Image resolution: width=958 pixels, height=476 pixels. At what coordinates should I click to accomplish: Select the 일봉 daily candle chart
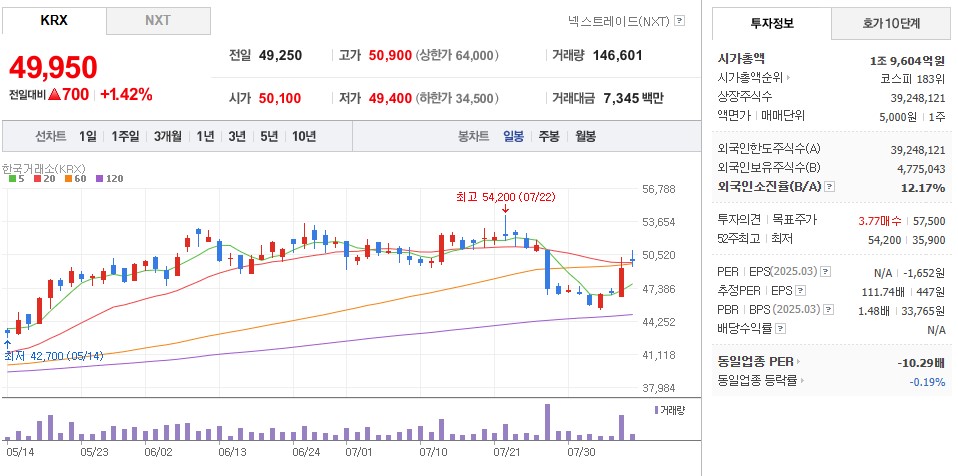pyautogui.click(x=513, y=136)
